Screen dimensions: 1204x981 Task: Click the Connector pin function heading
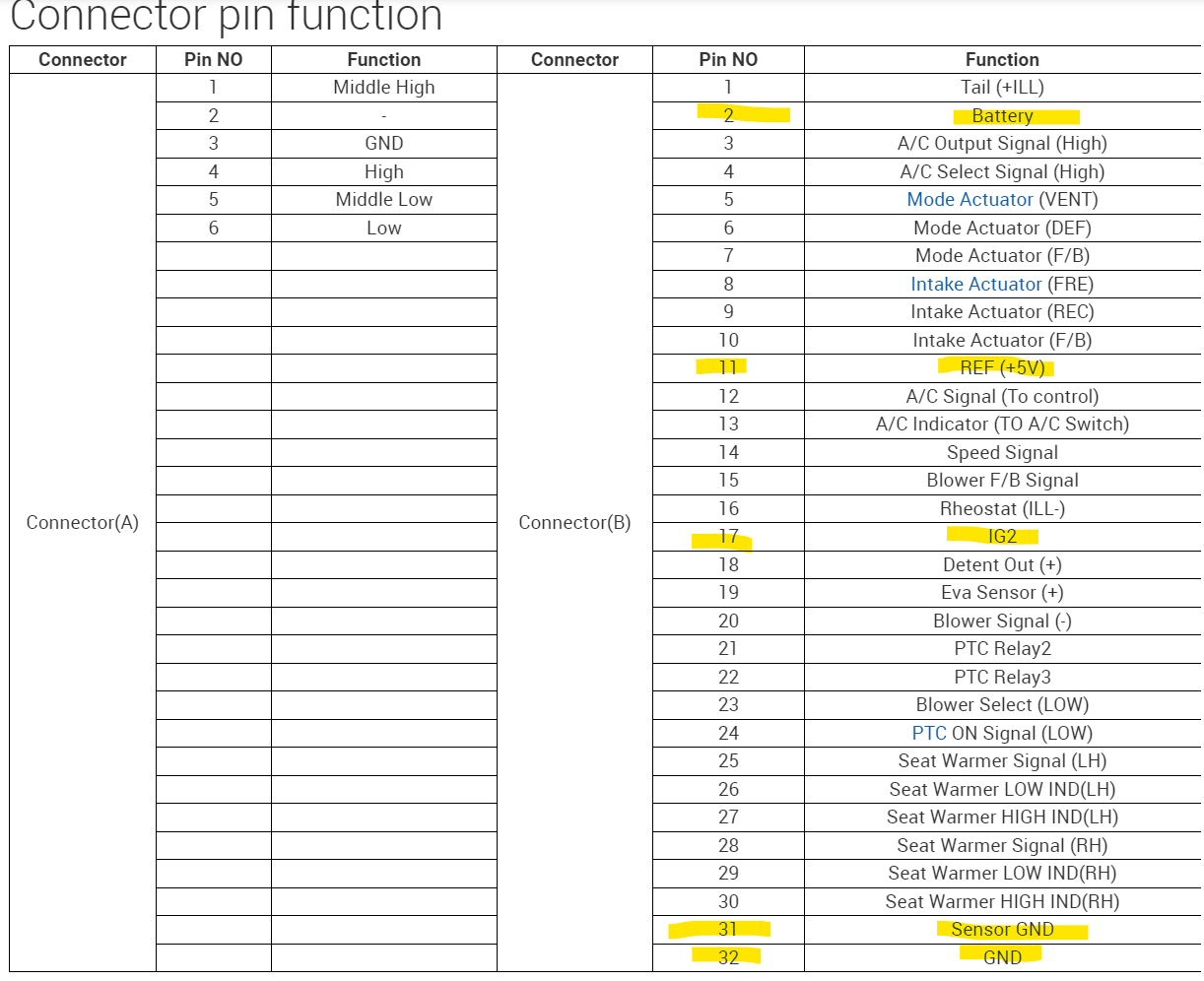[226, 18]
